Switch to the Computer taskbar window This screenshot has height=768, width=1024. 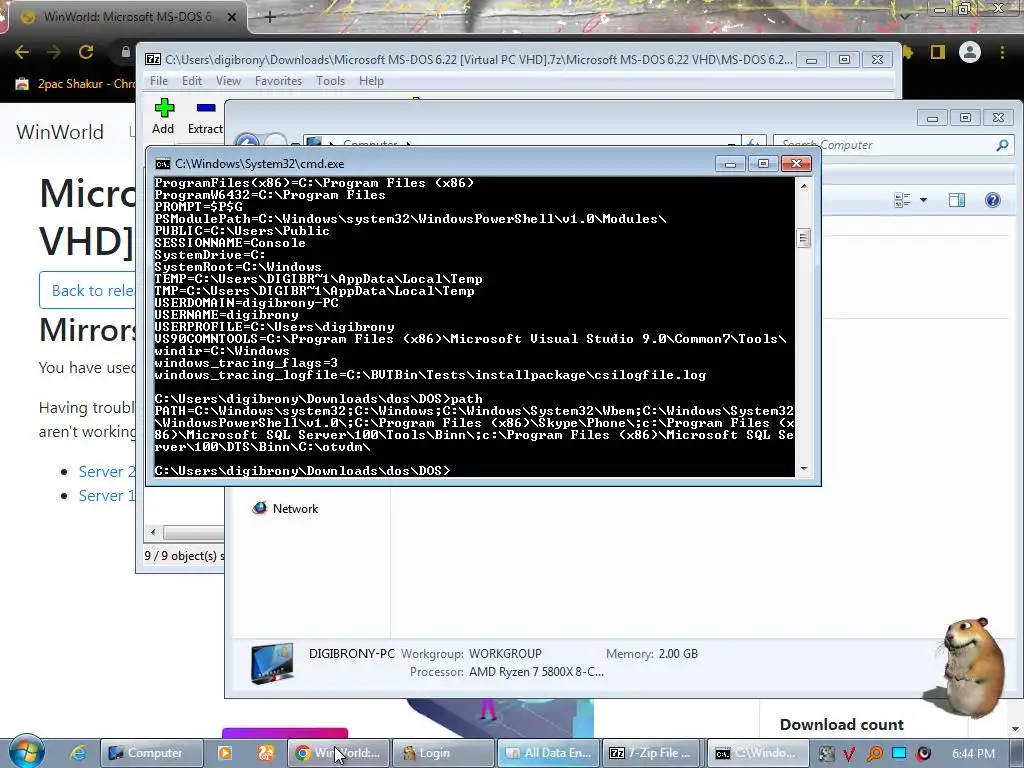click(x=151, y=753)
